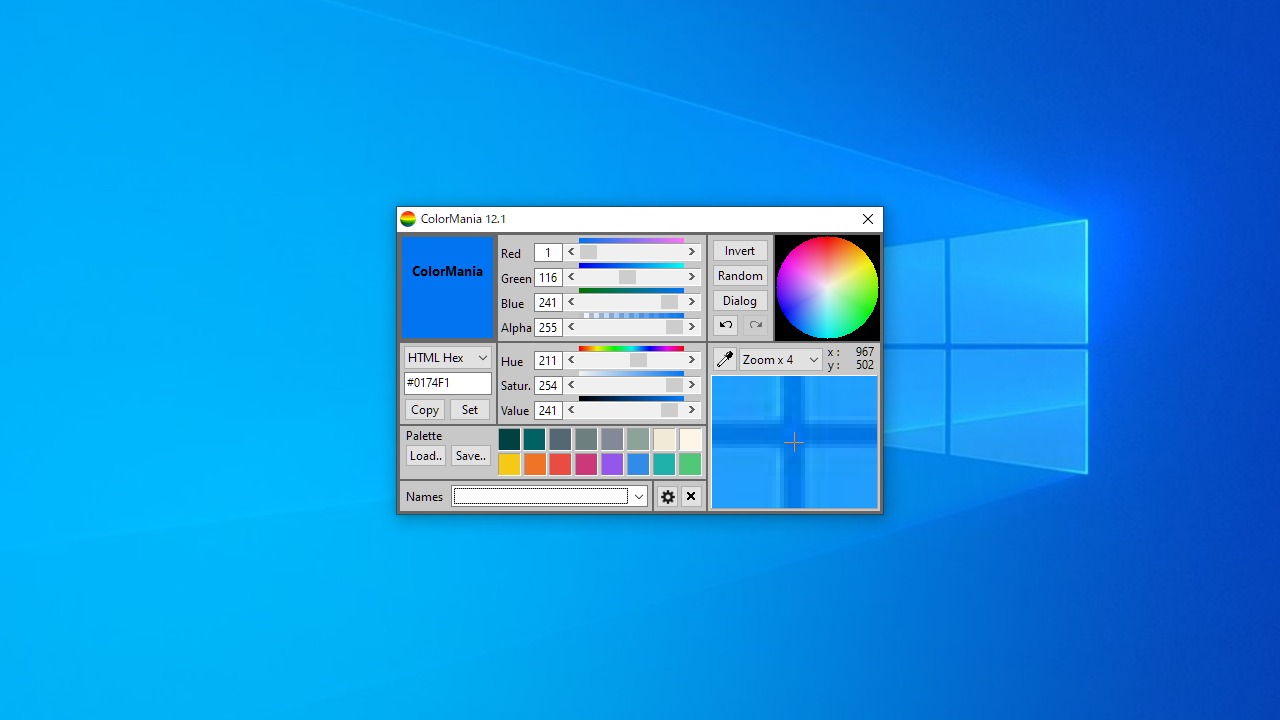Select the rightmost cream palette swatch

690,439
